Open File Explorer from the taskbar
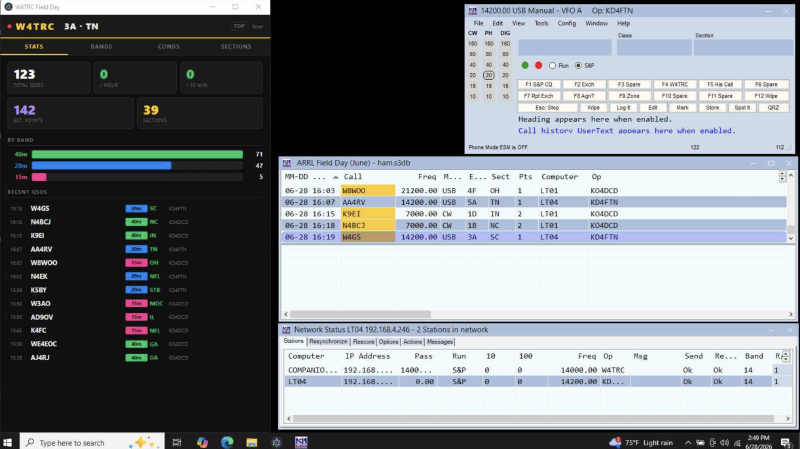Image resolution: width=800 pixels, height=449 pixels. tap(252, 442)
